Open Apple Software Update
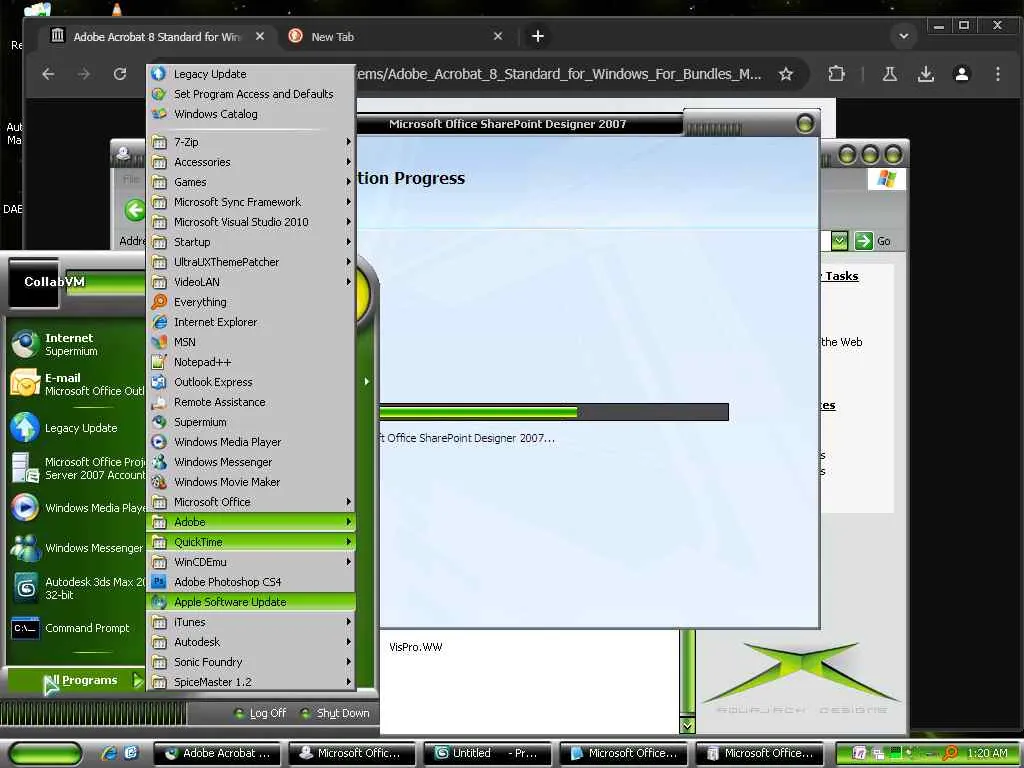Screen dimensions: 1024x768 click(x=251, y=602)
